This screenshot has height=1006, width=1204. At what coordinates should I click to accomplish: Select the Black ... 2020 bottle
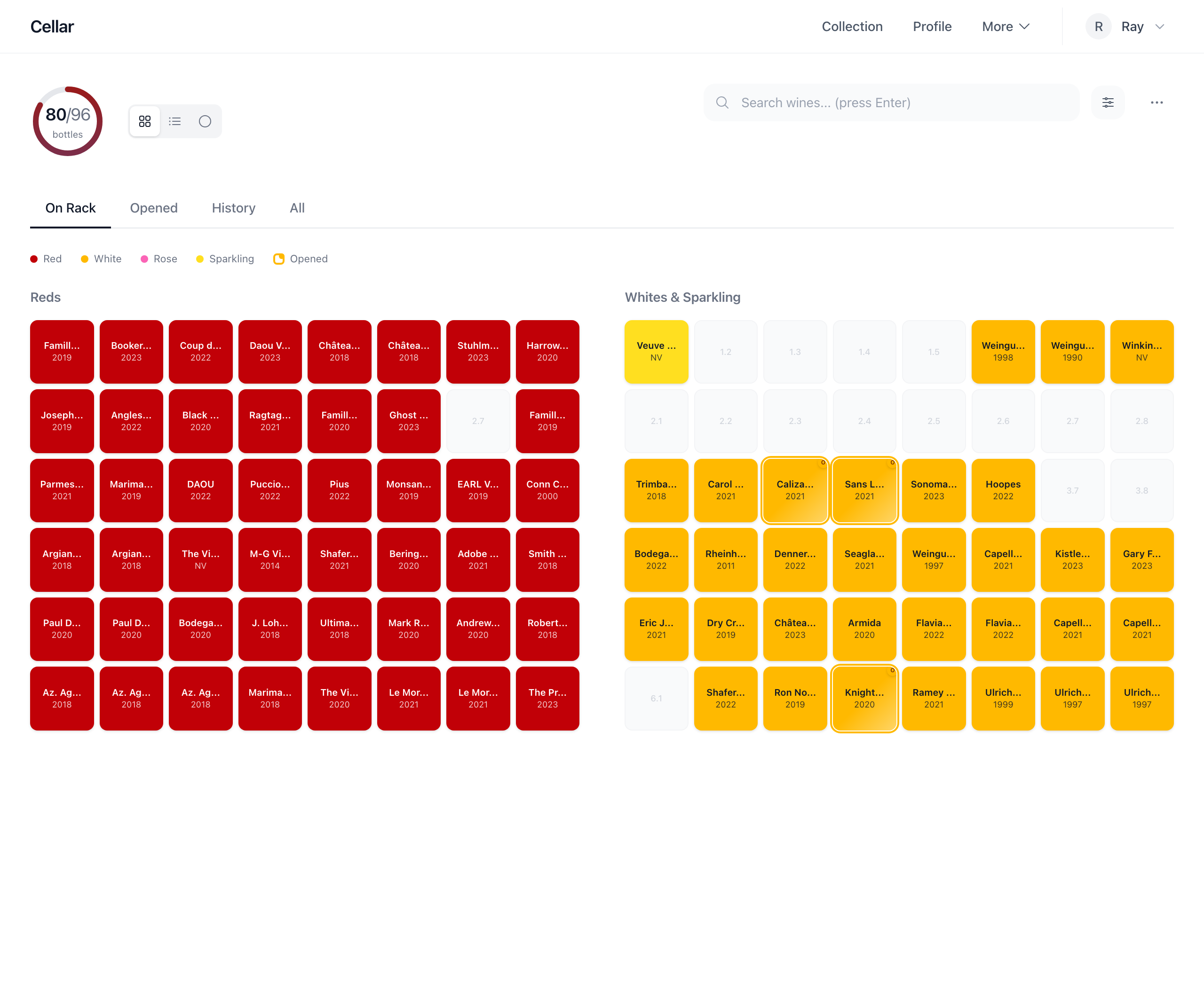click(201, 421)
